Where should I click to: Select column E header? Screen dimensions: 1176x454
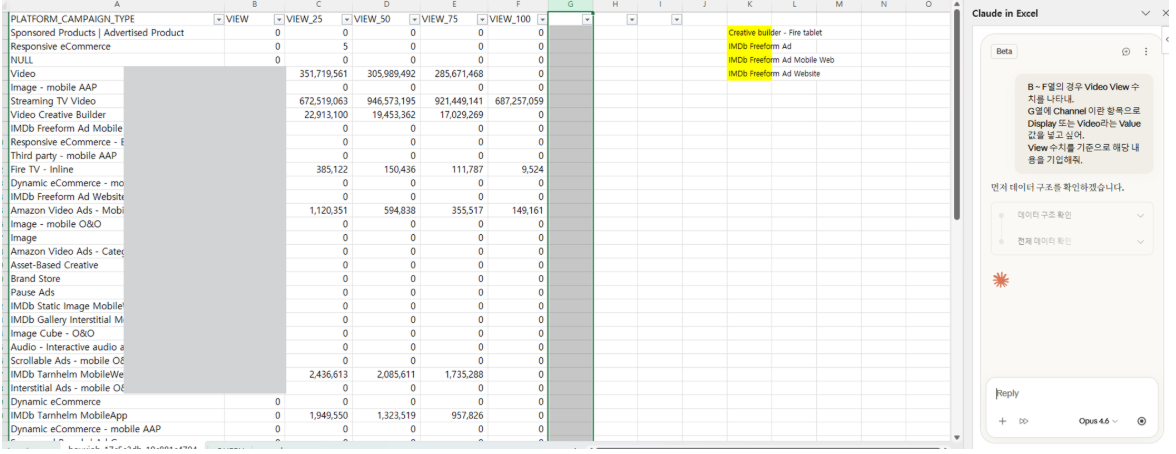pos(454,5)
